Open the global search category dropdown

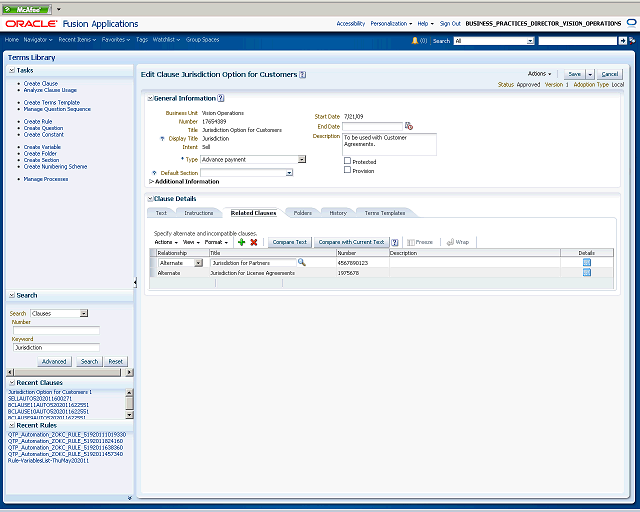pyautogui.click(x=530, y=41)
